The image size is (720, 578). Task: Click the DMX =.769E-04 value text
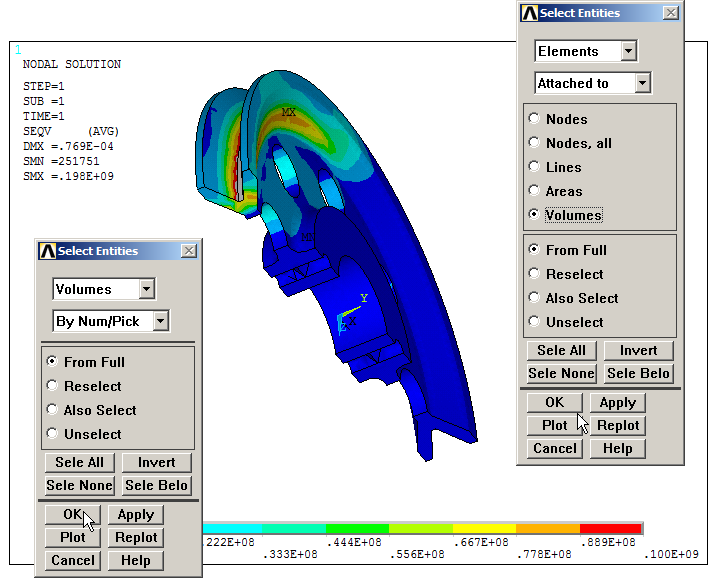click(x=68, y=146)
